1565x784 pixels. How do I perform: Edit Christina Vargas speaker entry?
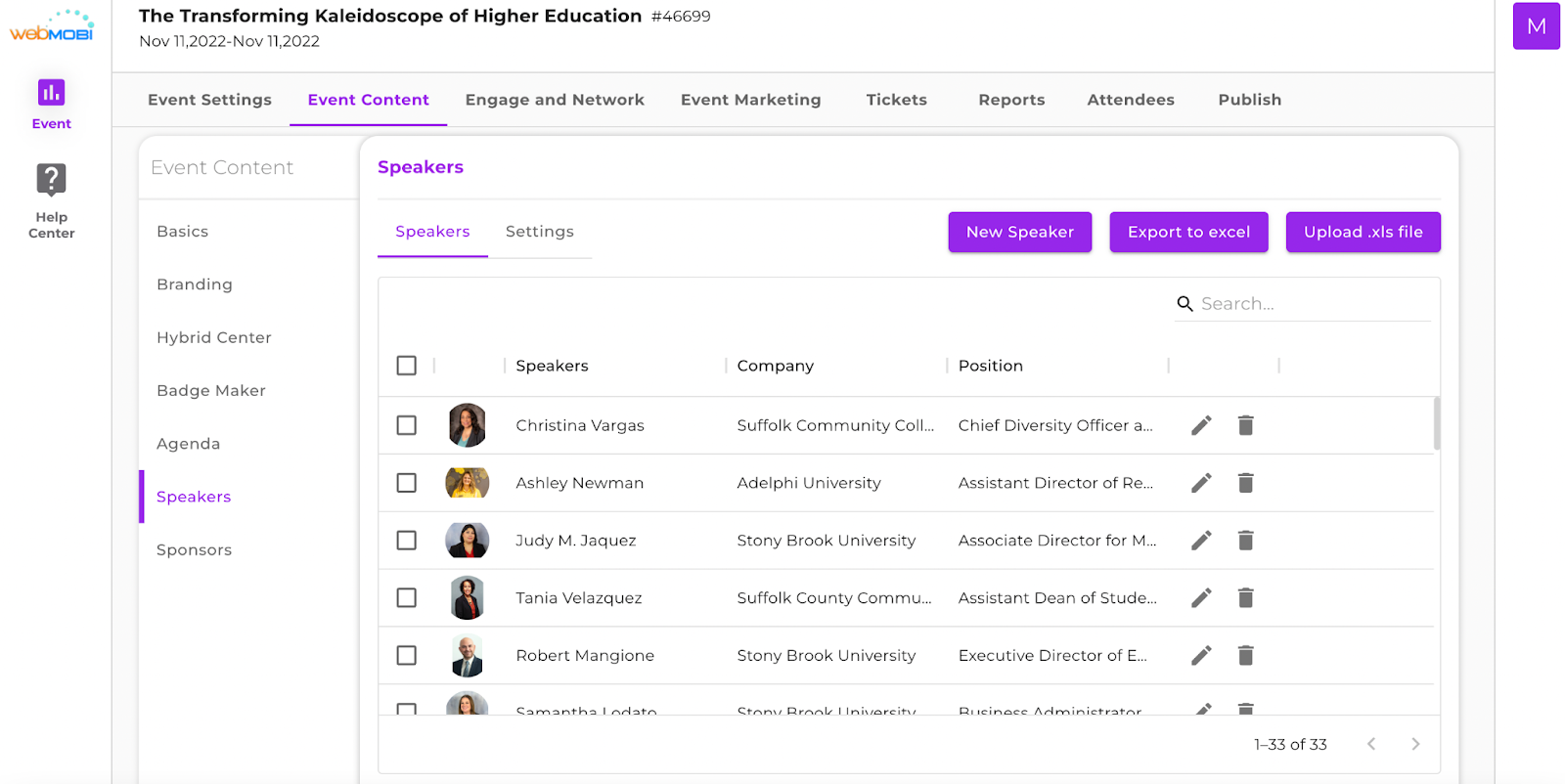click(x=1201, y=425)
